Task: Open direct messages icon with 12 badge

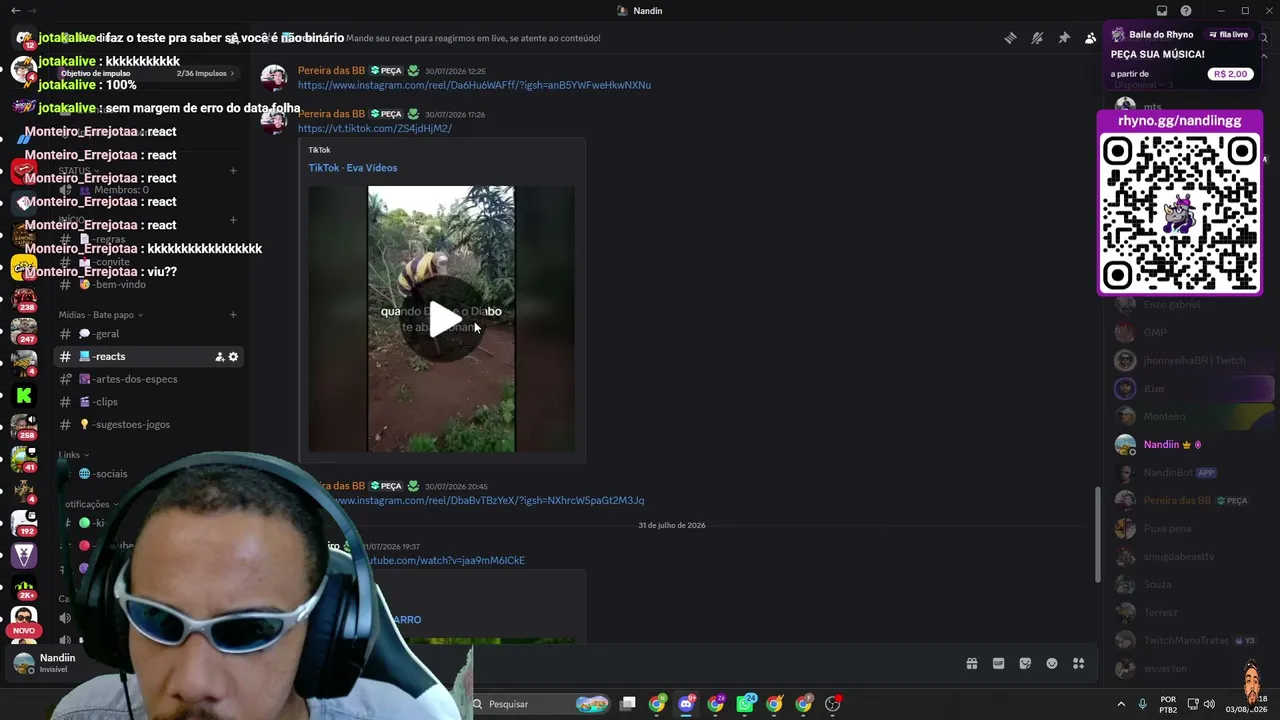Action: coord(24,38)
